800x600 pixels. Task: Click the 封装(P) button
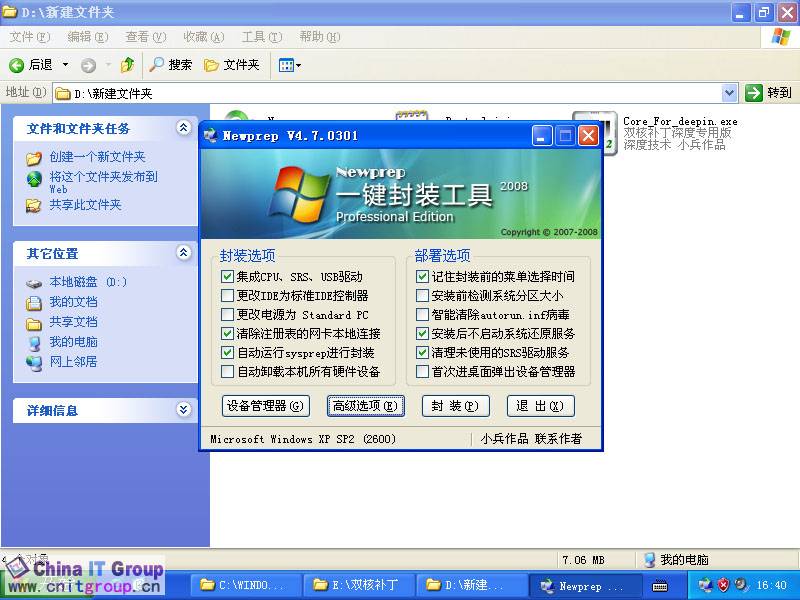pos(456,406)
